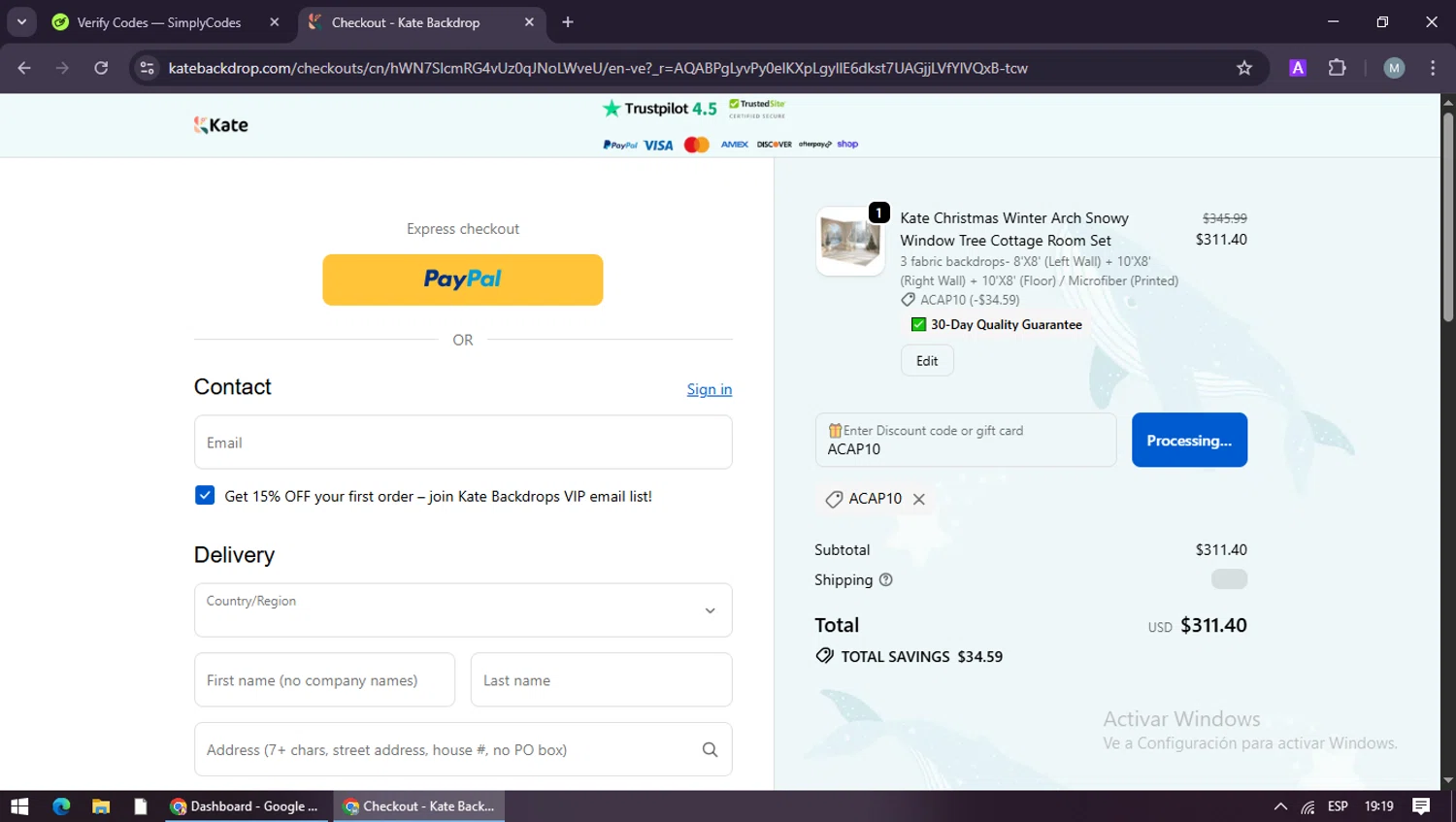The width and height of the screenshot is (1456, 822).
Task: Open the Chrome profile avatar
Action: pyautogui.click(x=1394, y=68)
